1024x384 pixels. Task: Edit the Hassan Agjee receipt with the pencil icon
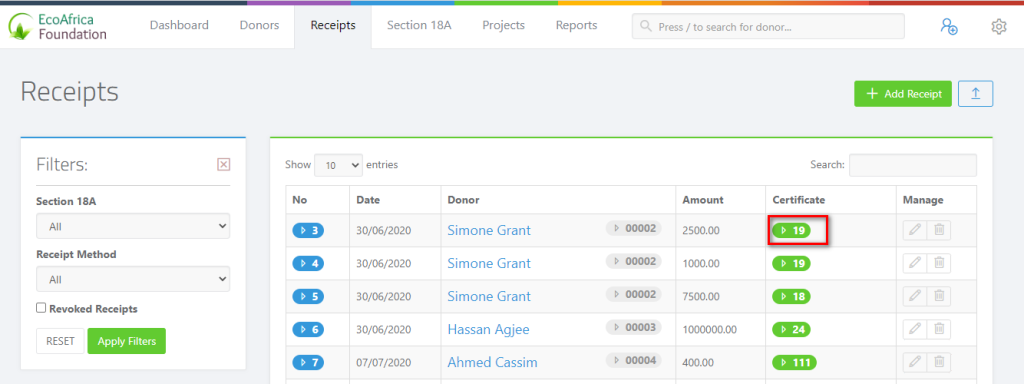(x=915, y=329)
